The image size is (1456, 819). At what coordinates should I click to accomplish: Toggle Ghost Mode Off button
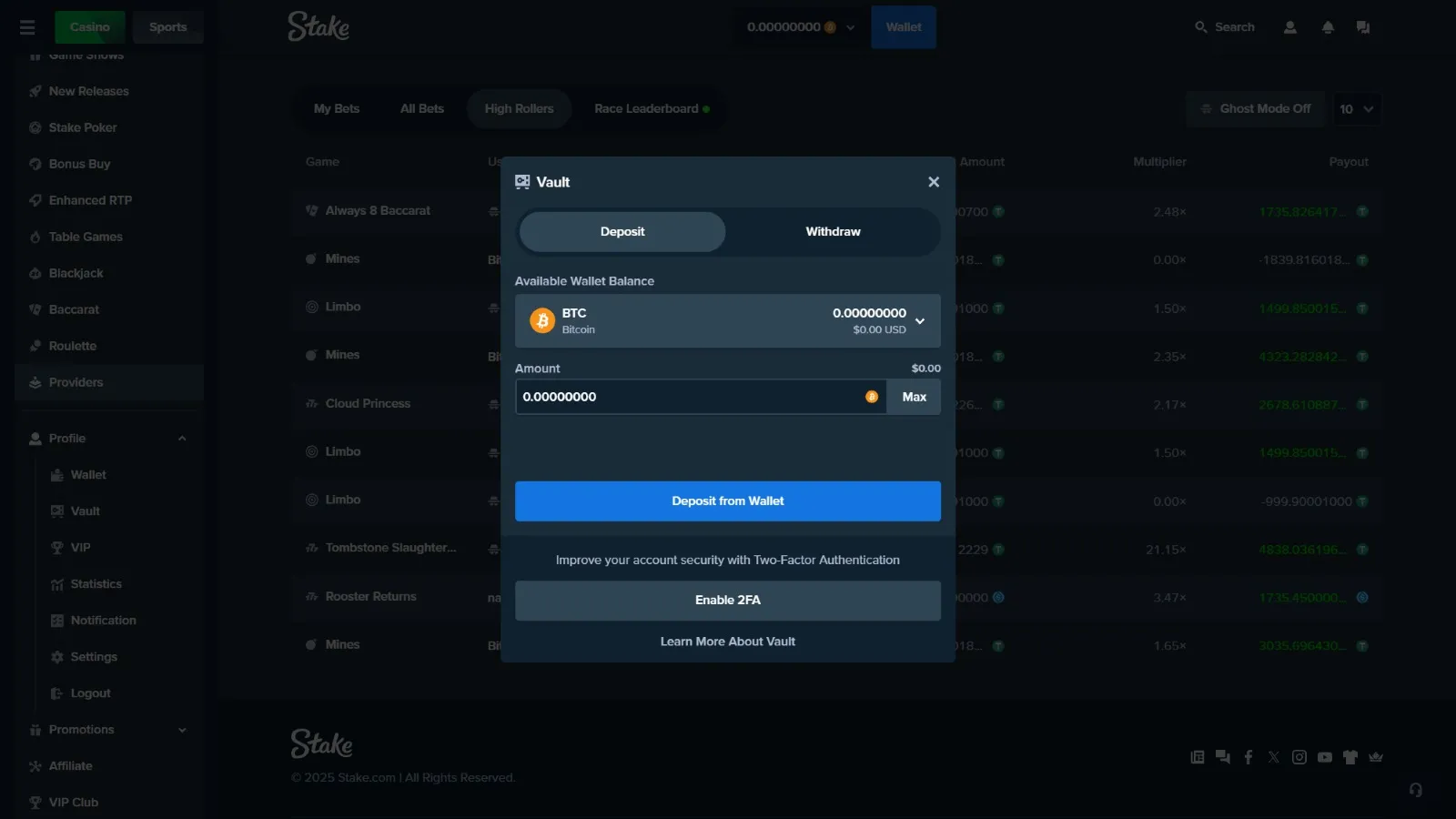click(1256, 109)
